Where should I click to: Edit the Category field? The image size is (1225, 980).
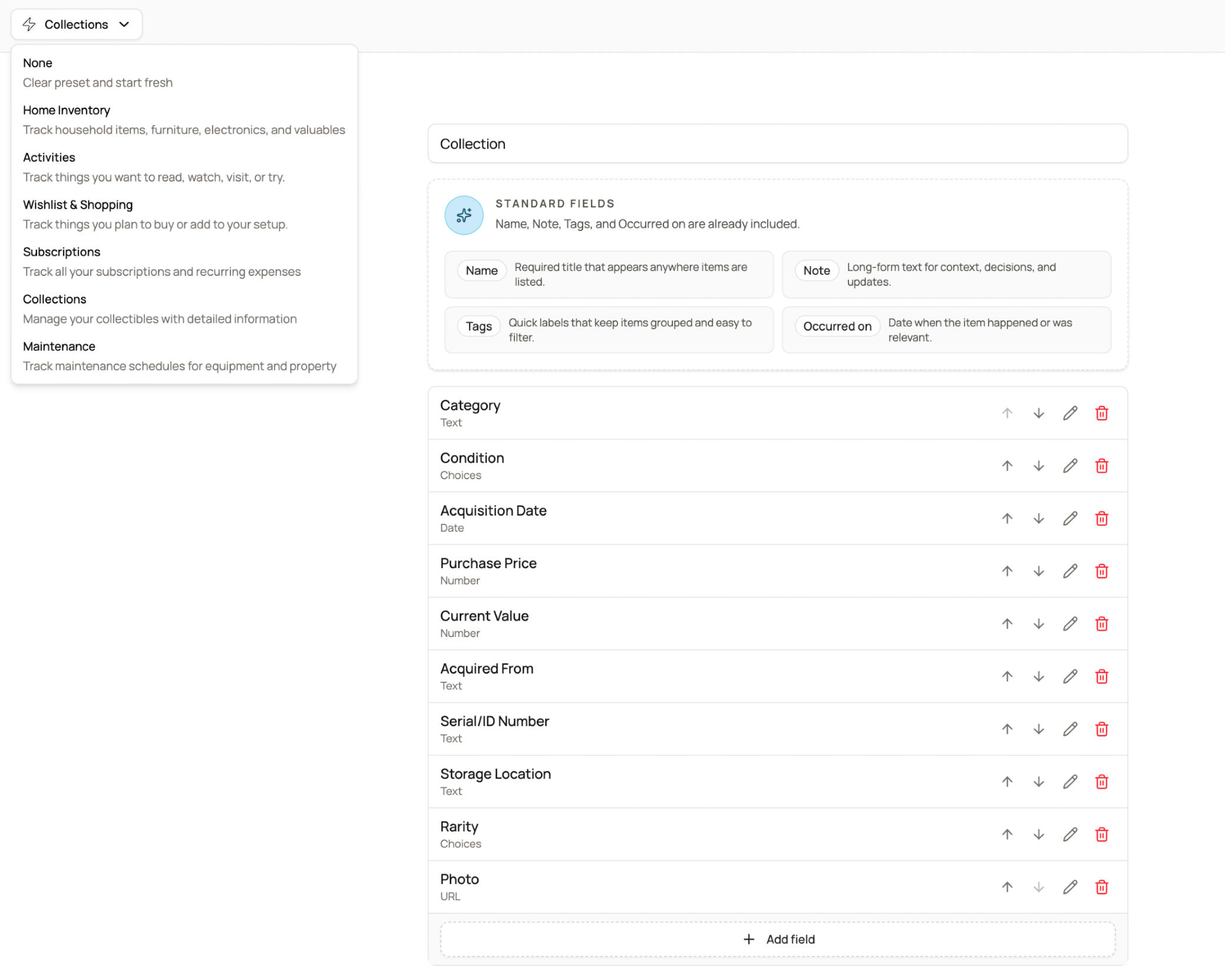click(1070, 413)
